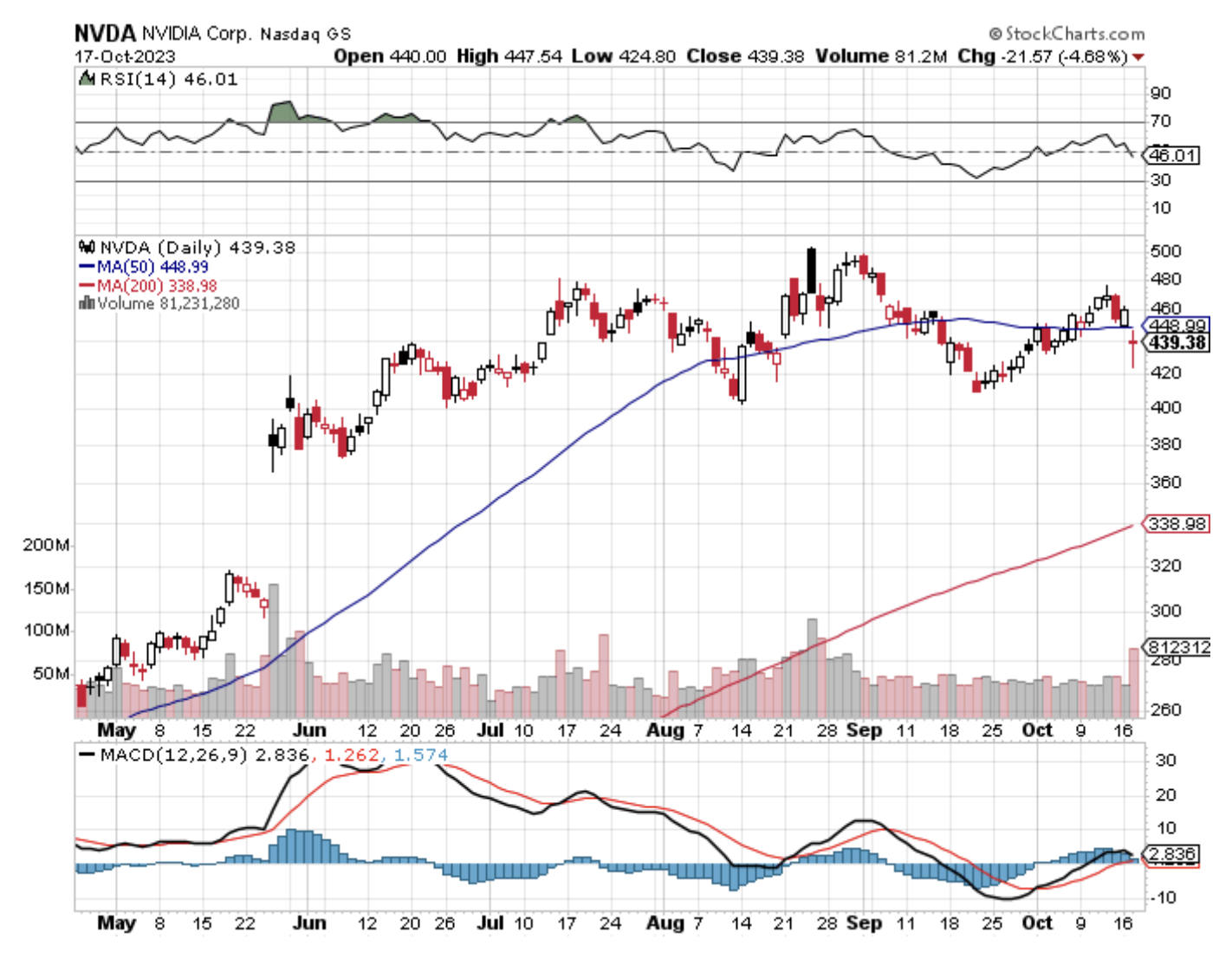Click the 338.98 red price tag on axis

coord(1177,524)
